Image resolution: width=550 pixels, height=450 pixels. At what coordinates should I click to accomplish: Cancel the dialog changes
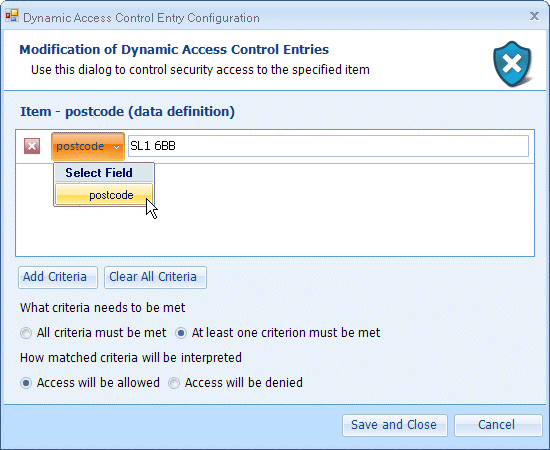(x=498, y=425)
